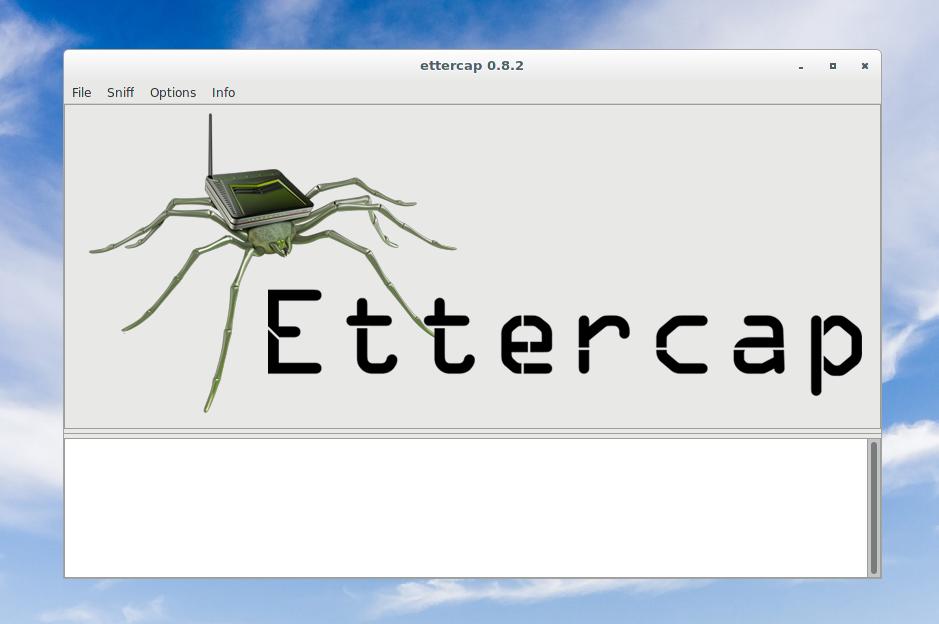Open the Options menu
The width and height of the screenshot is (939, 624).
tap(173, 92)
